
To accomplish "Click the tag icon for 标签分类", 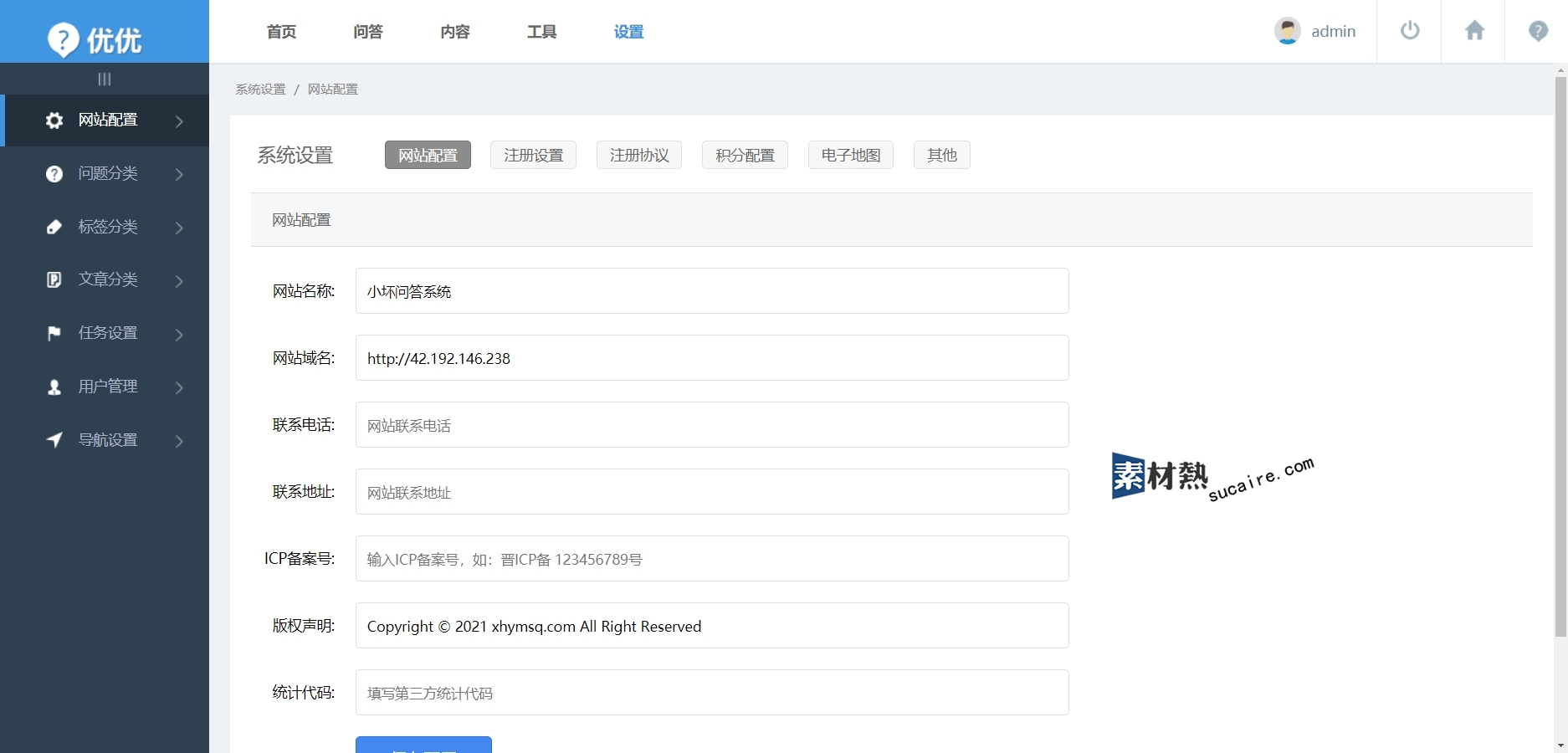I will coord(54,227).
